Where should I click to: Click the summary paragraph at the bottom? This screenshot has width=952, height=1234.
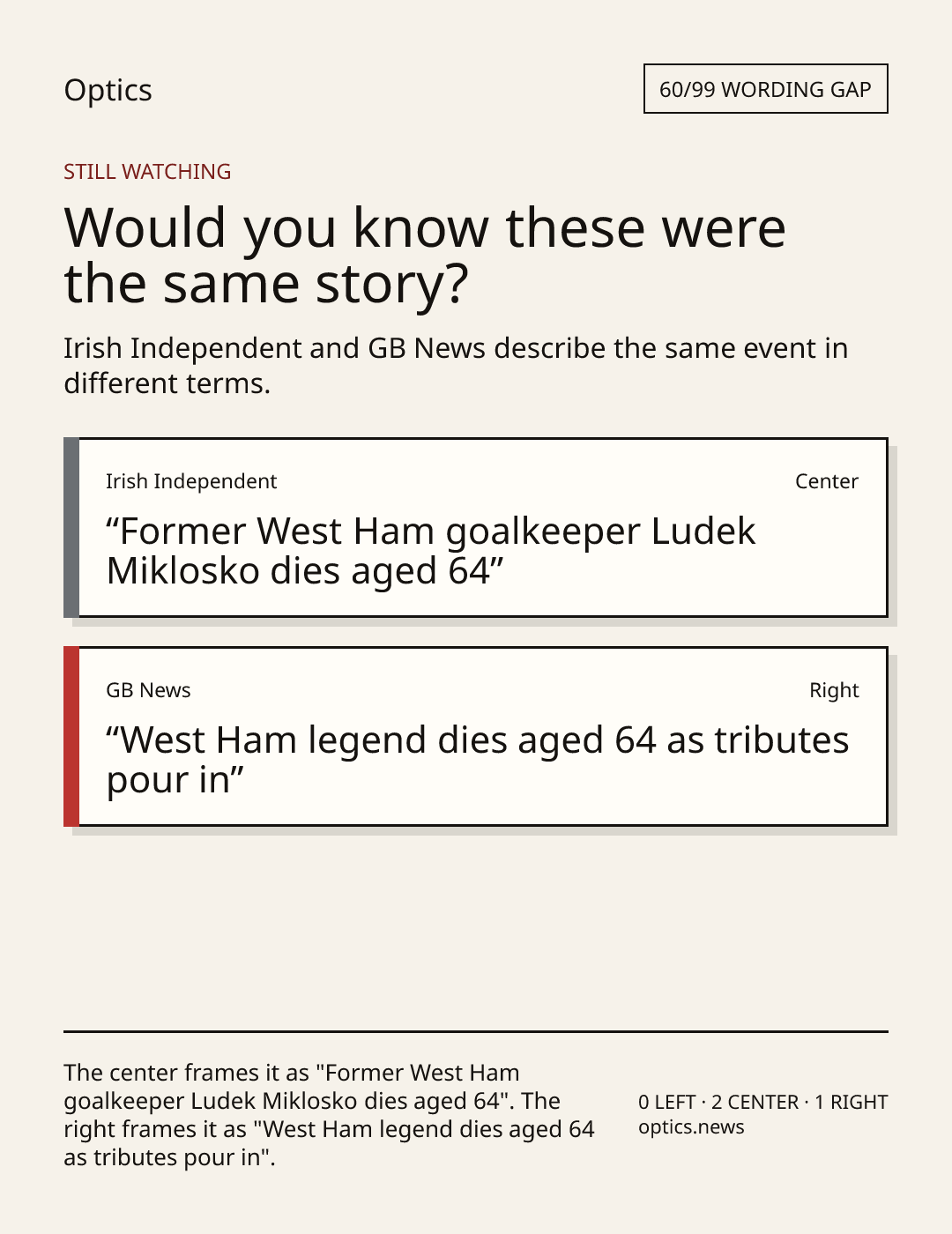click(x=330, y=1115)
